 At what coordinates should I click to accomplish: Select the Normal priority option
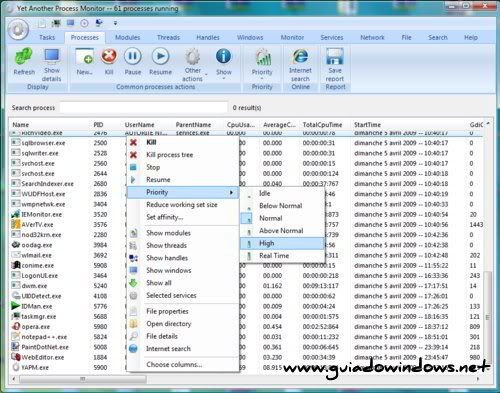point(282,218)
